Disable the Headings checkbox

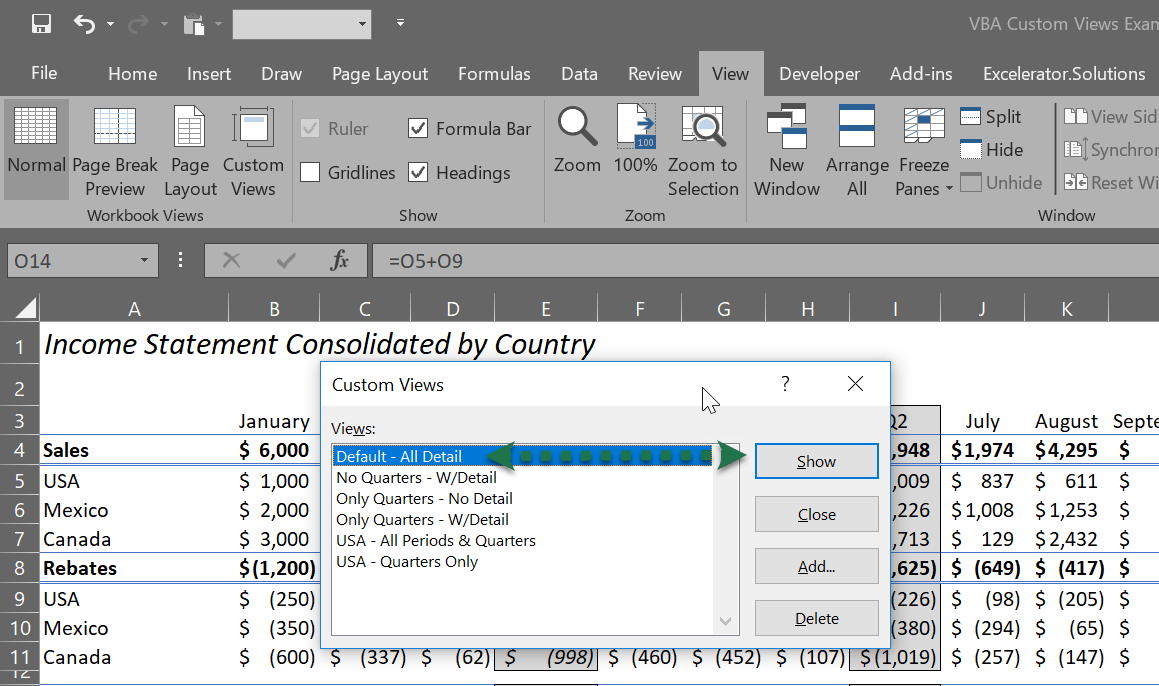click(x=418, y=172)
